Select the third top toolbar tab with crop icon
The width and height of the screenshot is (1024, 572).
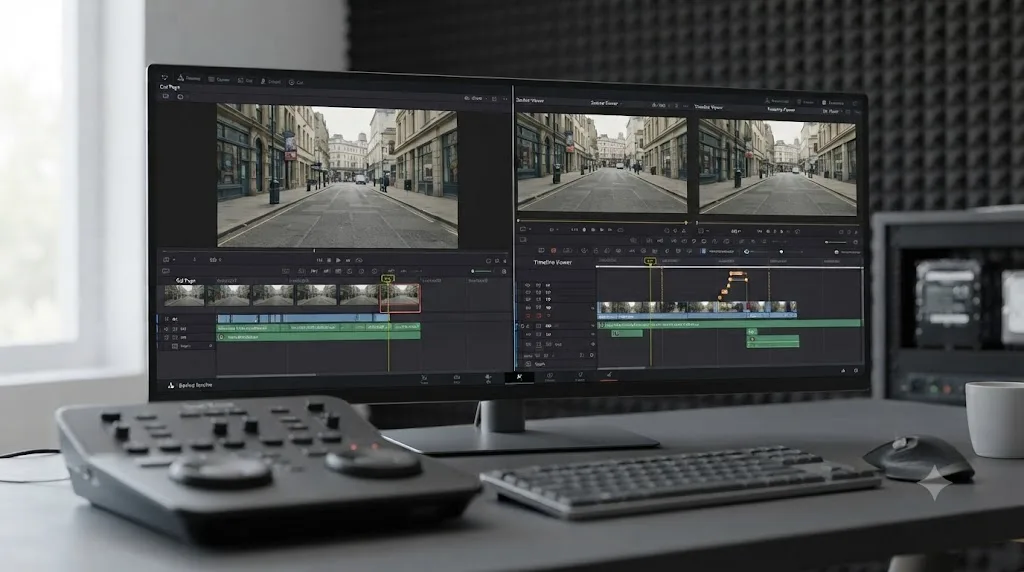click(245, 80)
